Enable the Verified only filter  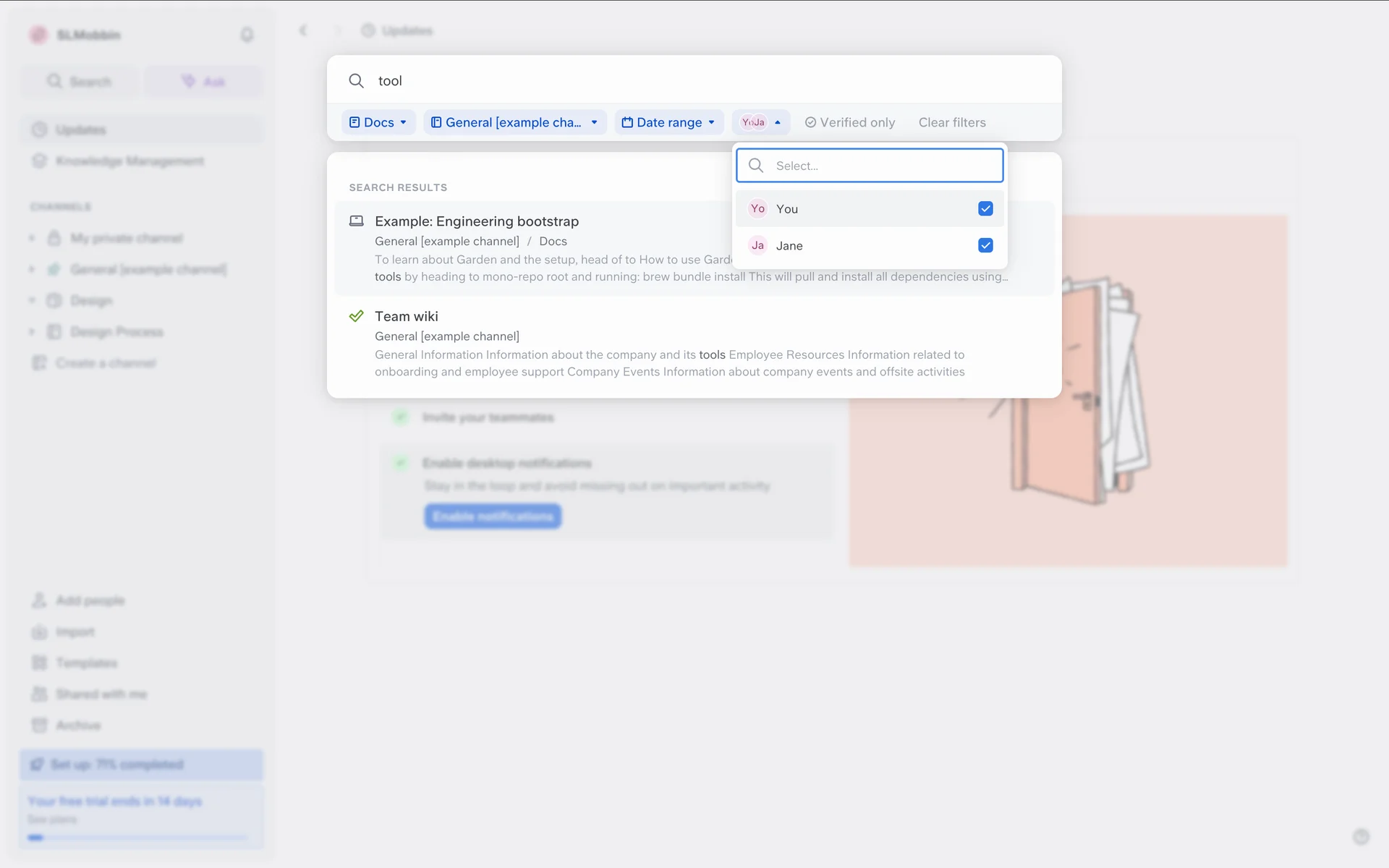coord(850,123)
